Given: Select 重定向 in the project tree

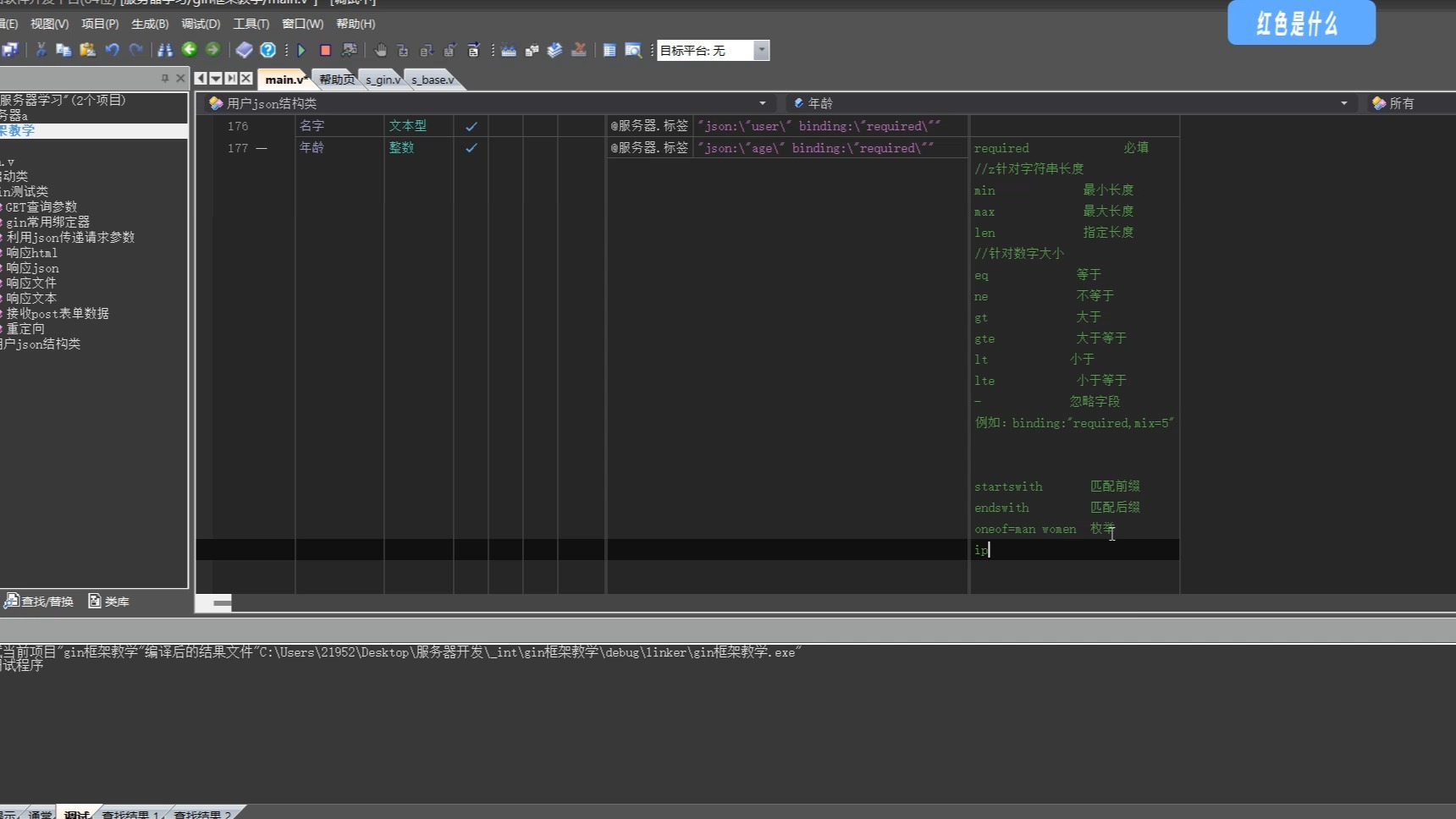Looking at the screenshot, I should 25,328.
